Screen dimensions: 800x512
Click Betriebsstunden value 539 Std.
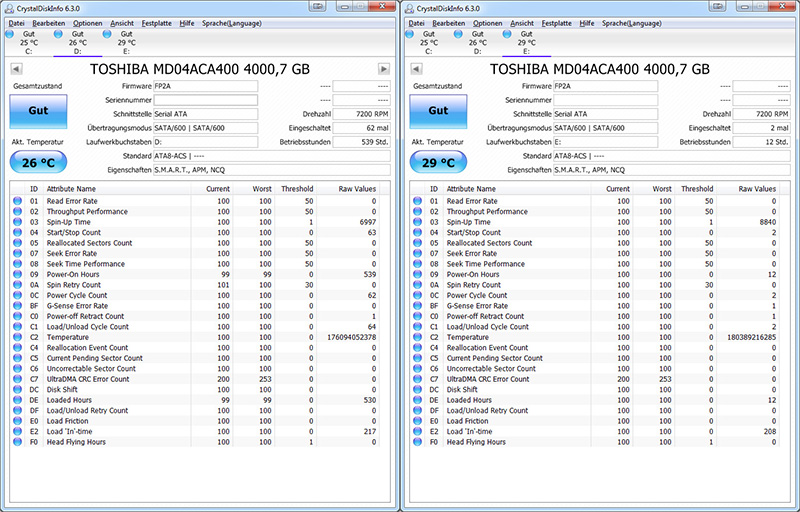click(362, 142)
